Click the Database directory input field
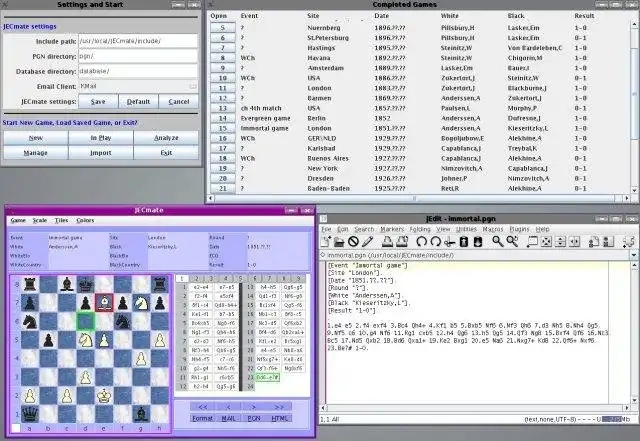This screenshot has height=441, width=640. 138,71
